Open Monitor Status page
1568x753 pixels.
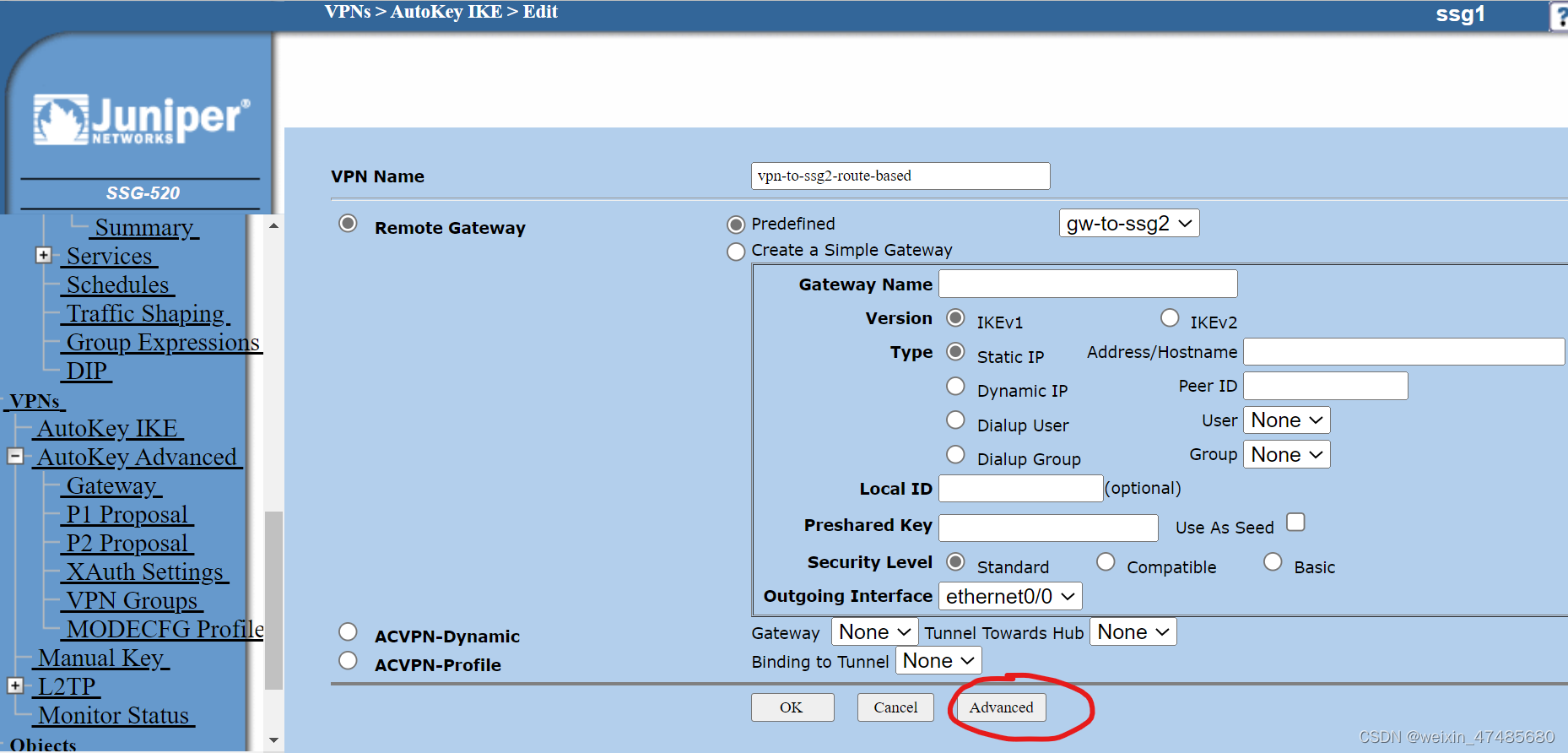115,716
